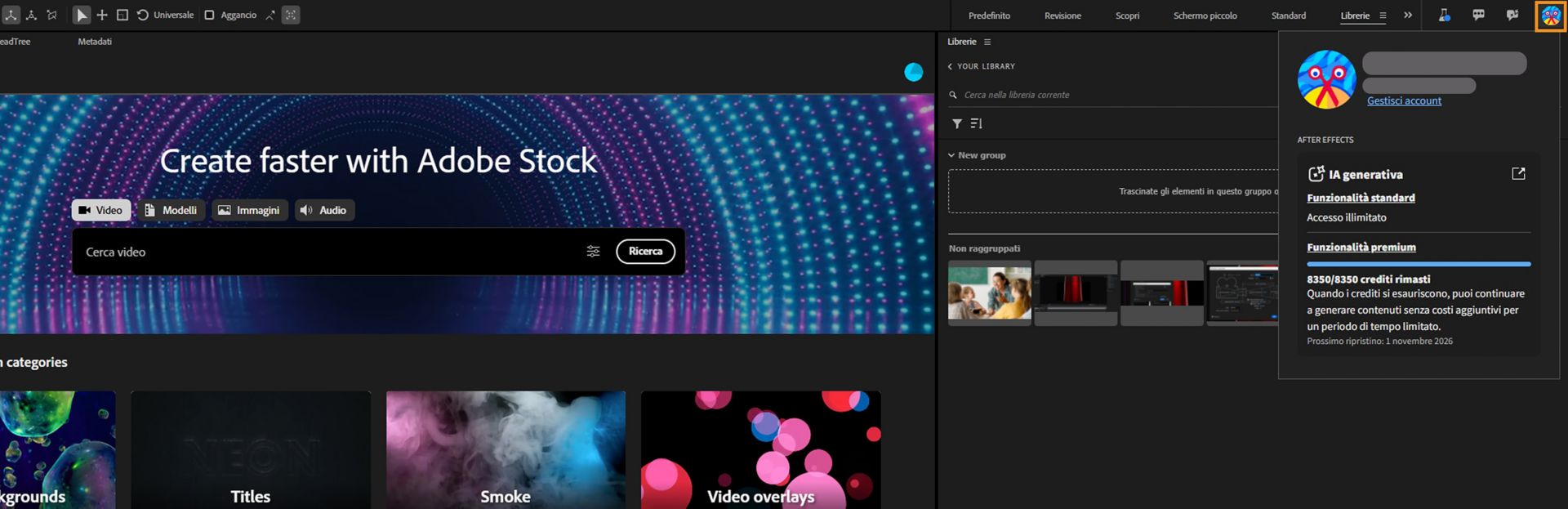Viewport: 1568px width, 509px height.
Task: Click the snap edge-extension icon
Action: point(269,15)
